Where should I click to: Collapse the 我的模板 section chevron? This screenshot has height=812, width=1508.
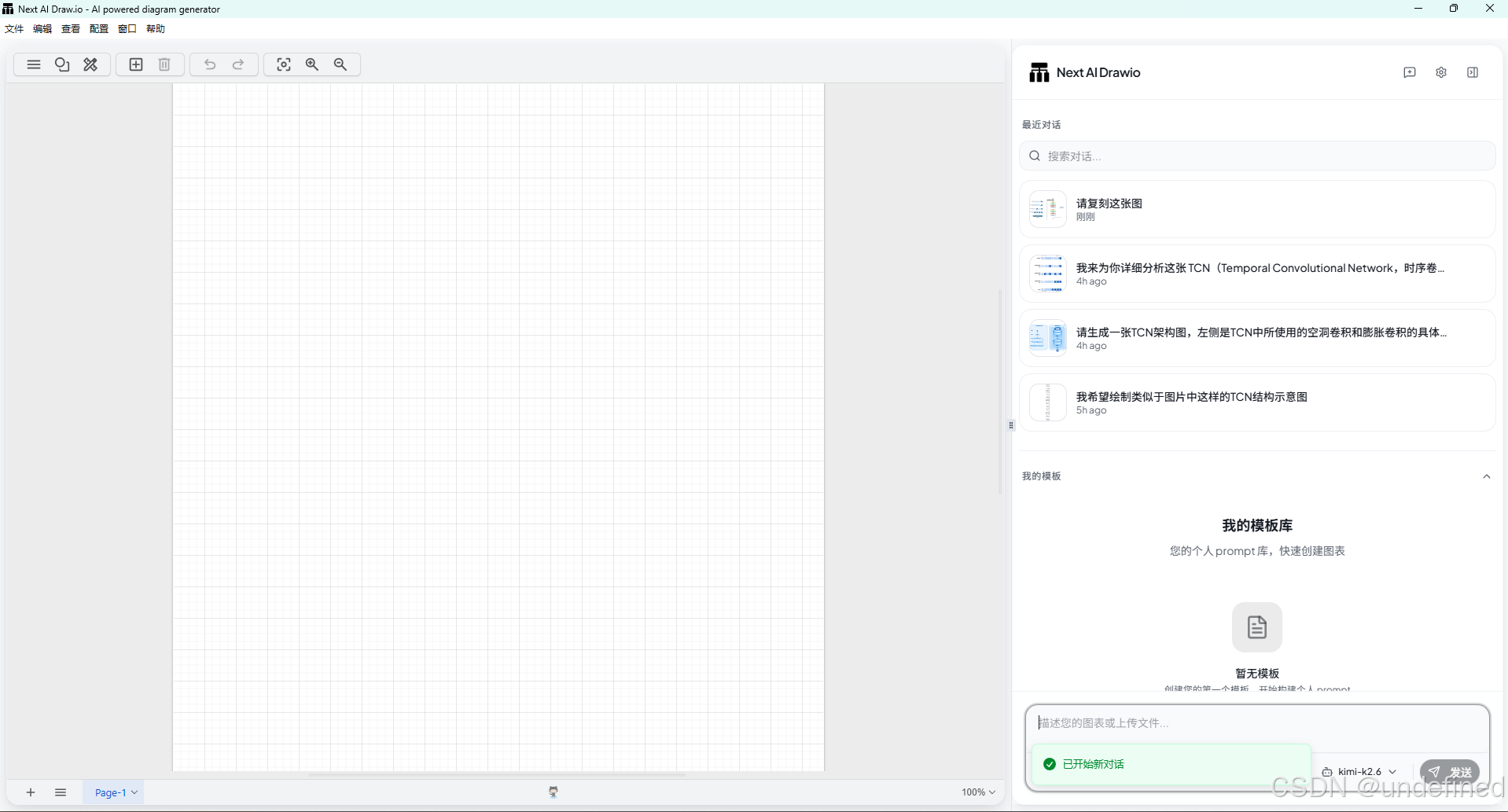(x=1487, y=476)
